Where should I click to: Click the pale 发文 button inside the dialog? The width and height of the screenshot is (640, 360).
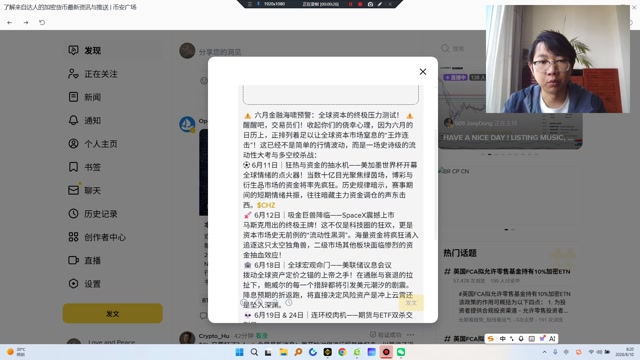[x=411, y=303]
